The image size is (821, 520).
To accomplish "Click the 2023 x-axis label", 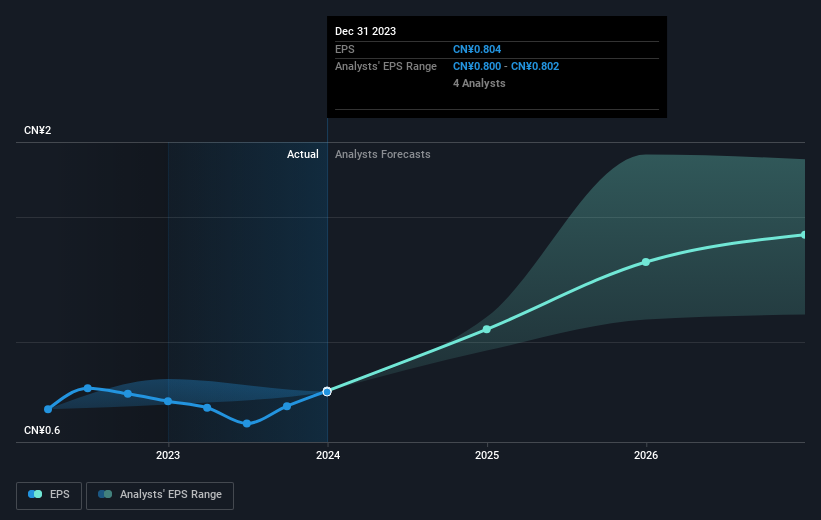I will coord(168,456).
